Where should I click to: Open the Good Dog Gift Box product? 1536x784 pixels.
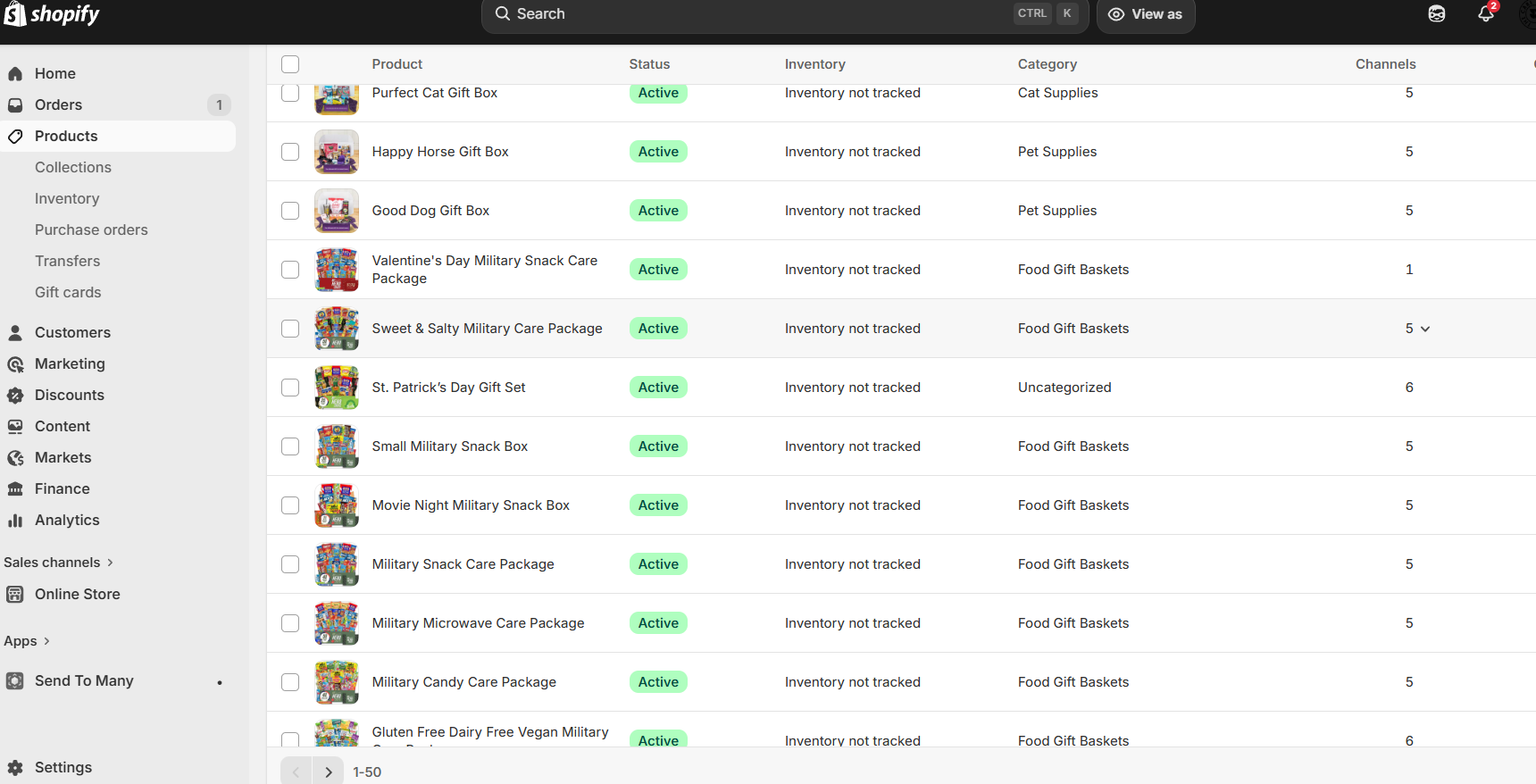click(430, 211)
